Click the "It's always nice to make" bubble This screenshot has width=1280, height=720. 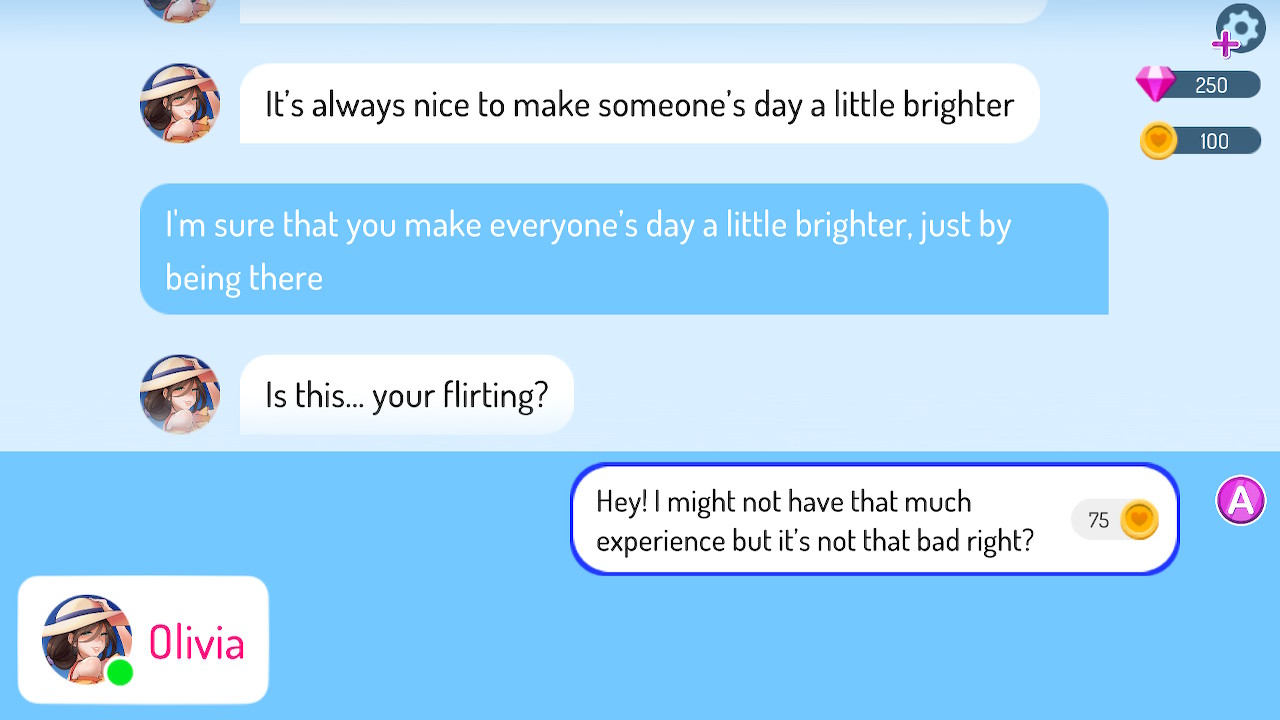(x=640, y=103)
